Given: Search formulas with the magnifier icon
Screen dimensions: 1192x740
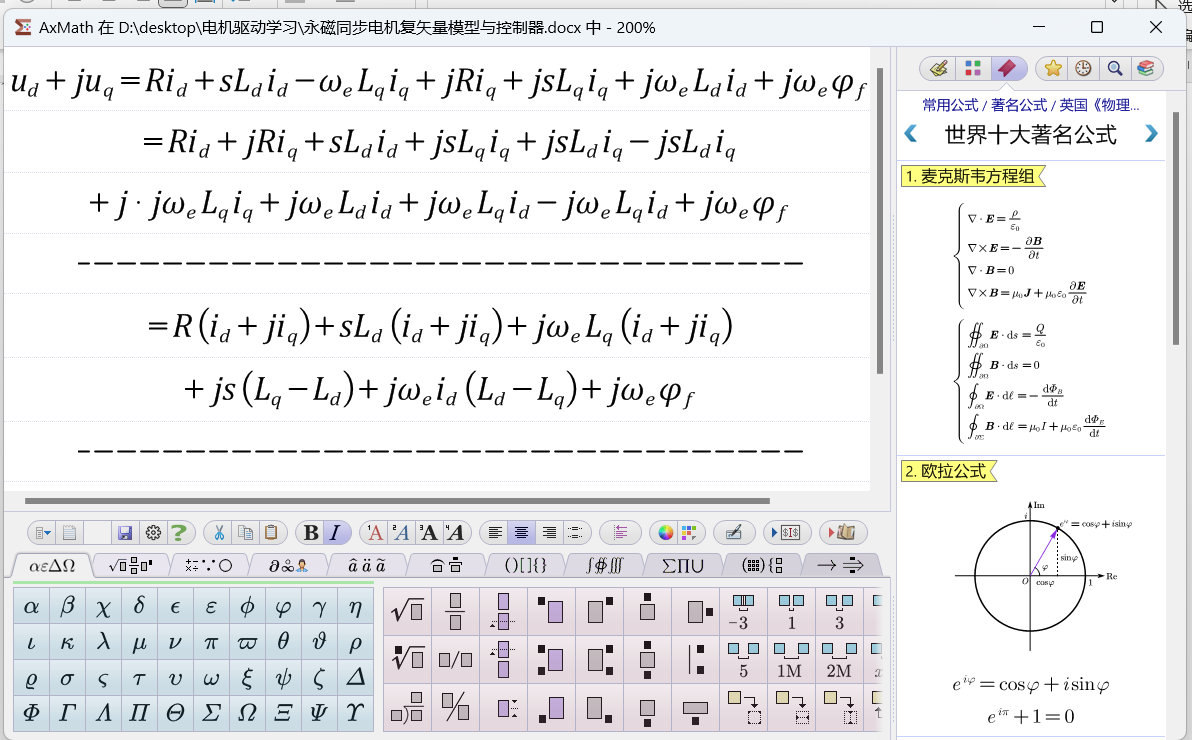Looking at the screenshot, I should coord(1114,68).
